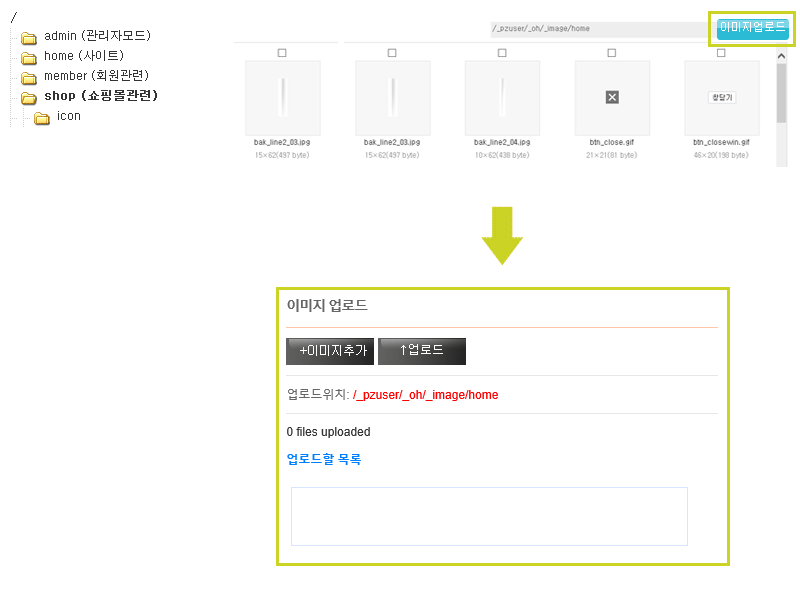This screenshot has height=608, width=800.
Task: Click the admin folder icon
Action: pos(28,37)
